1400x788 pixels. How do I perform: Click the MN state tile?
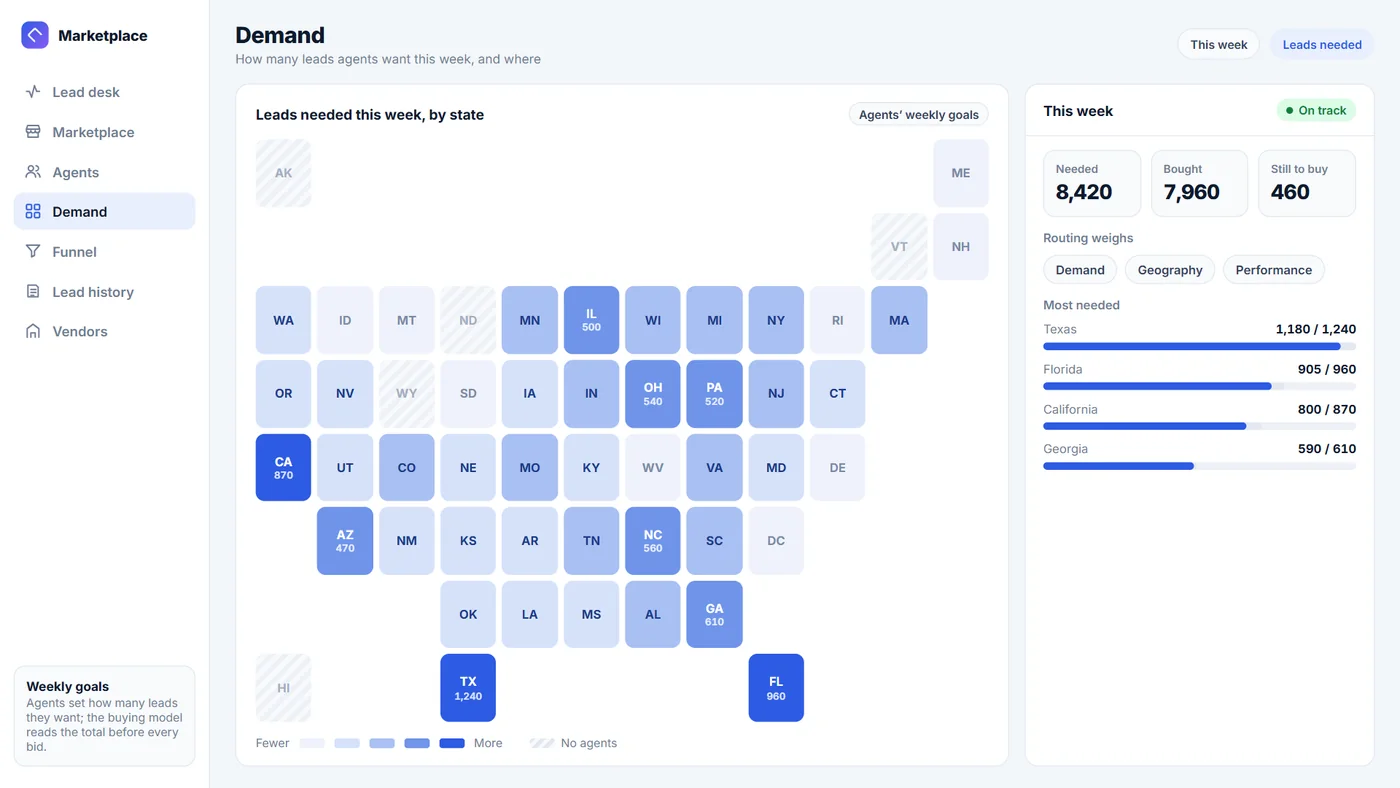point(530,320)
